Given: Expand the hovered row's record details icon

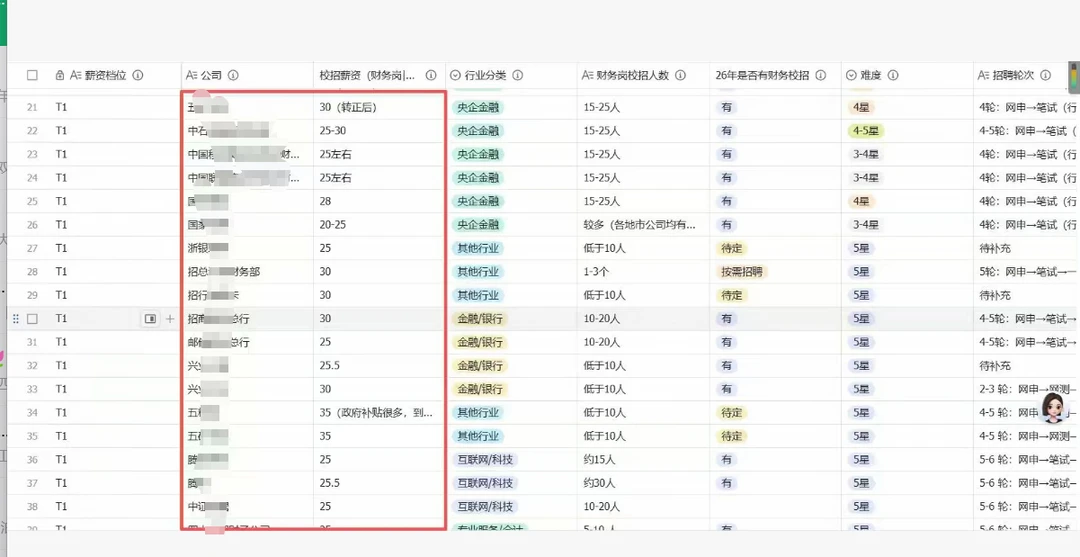Looking at the screenshot, I should tap(150, 319).
